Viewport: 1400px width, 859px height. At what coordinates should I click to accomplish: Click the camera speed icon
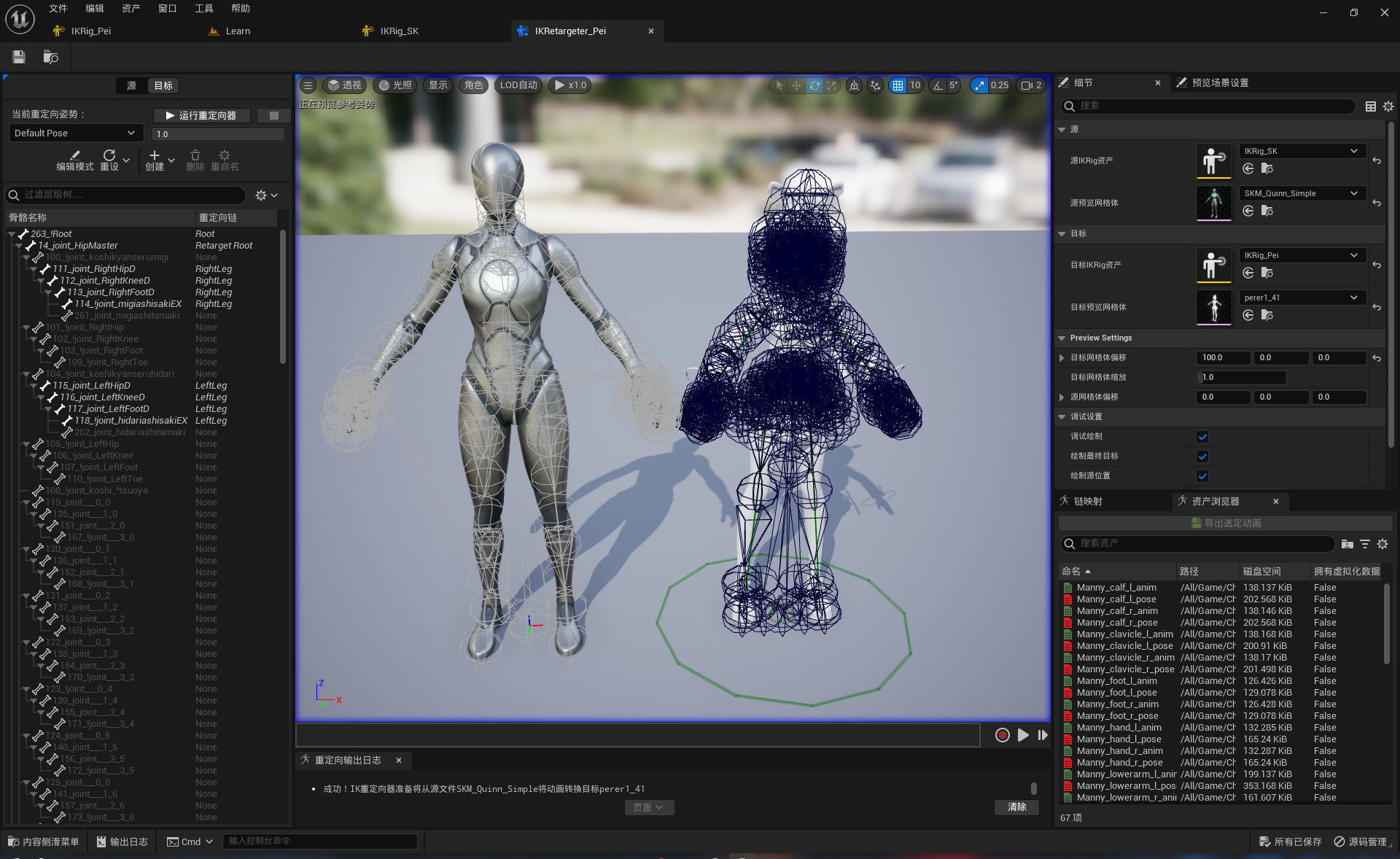click(1026, 85)
